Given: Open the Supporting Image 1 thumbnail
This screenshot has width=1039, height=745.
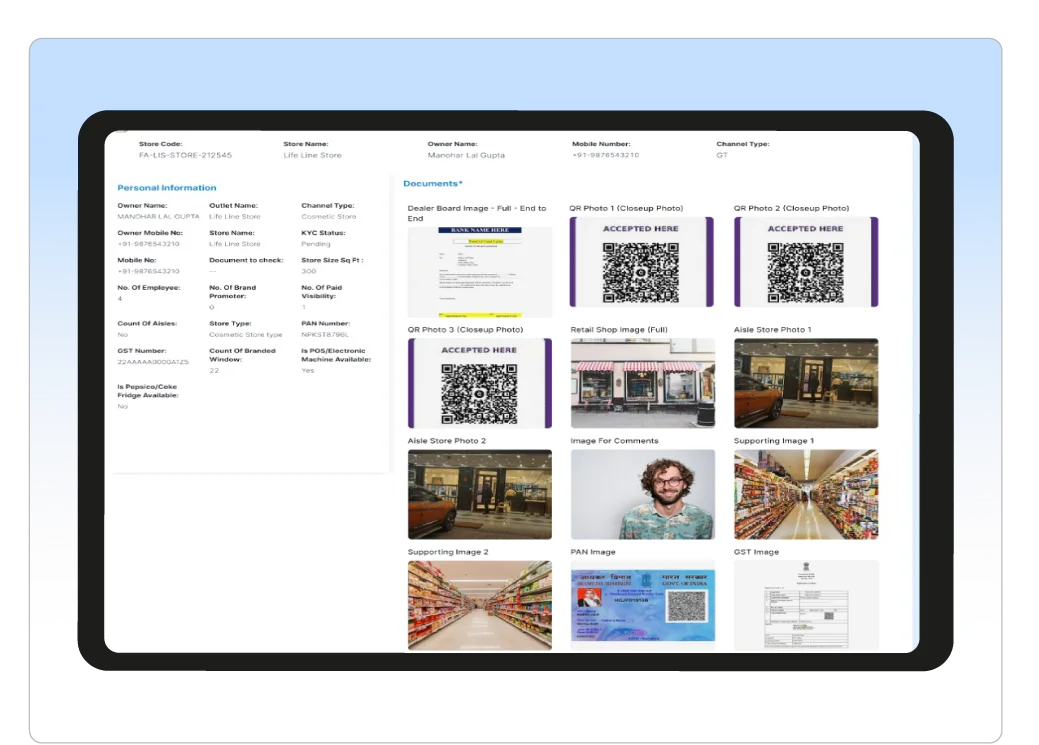Looking at the screenshot, I should point(806,494).
